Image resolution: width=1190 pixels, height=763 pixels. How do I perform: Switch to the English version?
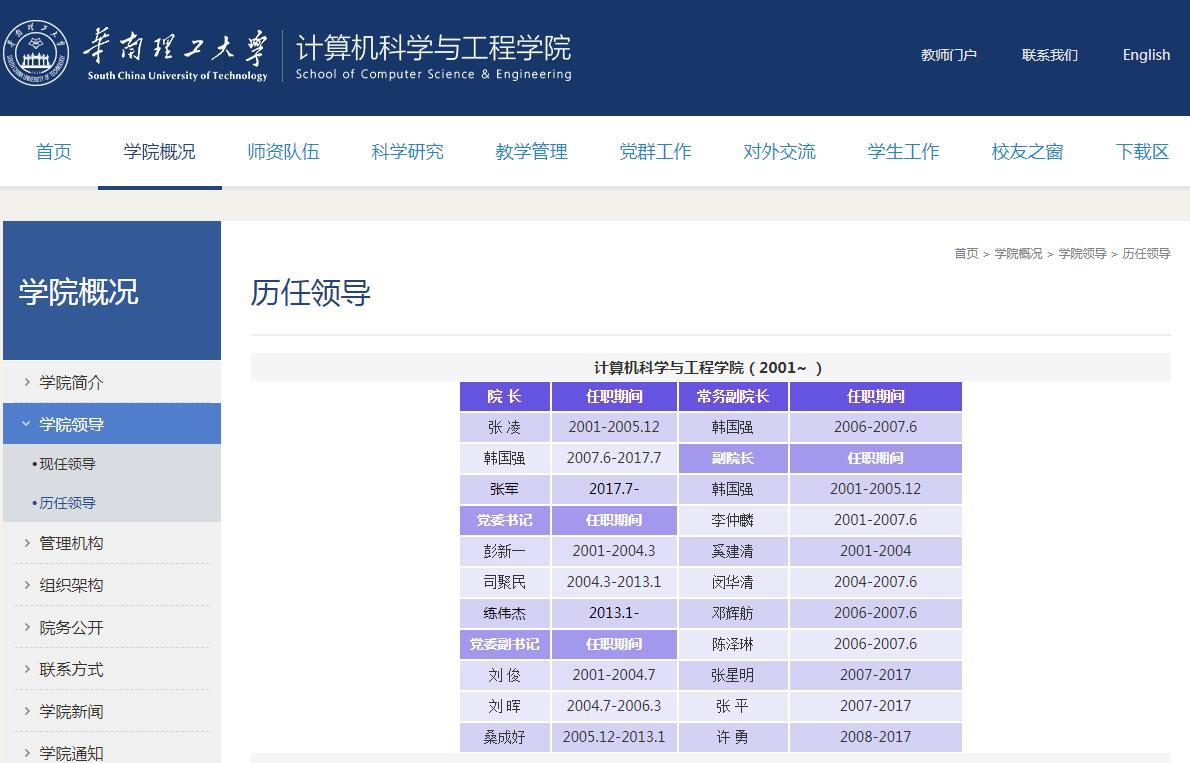(1146, 55)
